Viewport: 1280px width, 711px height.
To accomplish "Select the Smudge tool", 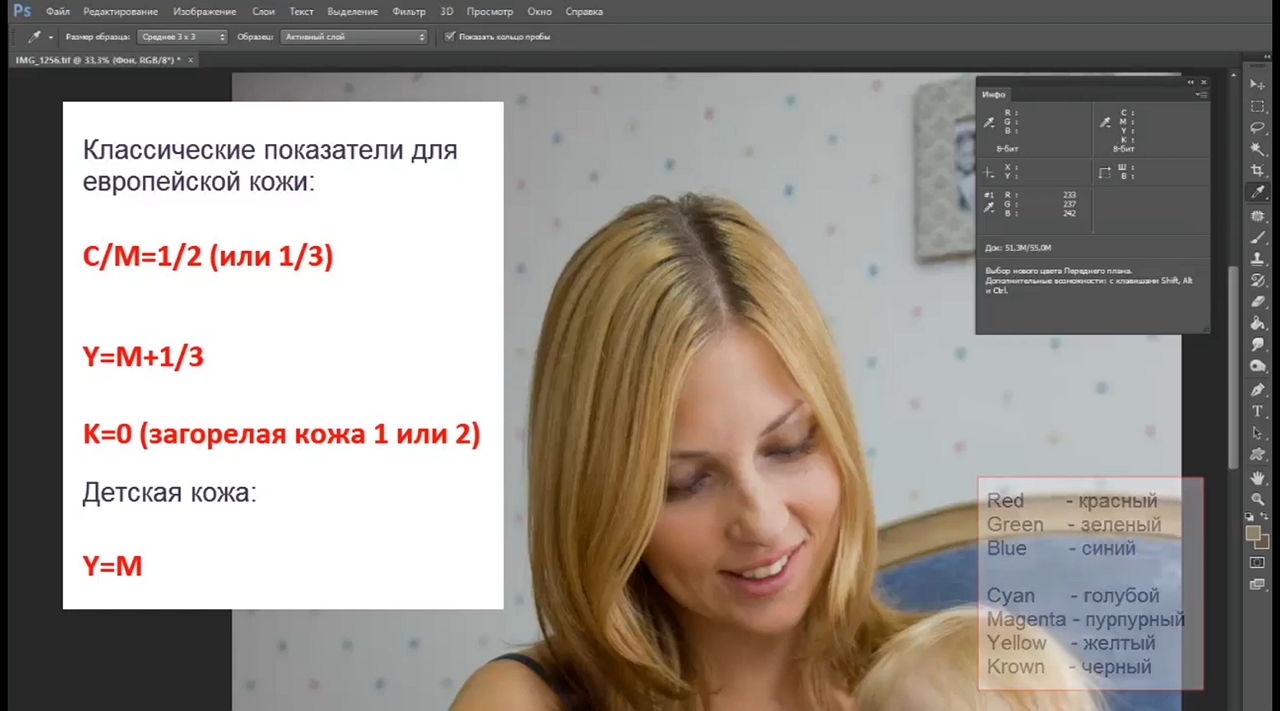I will click(x=1258, y=344).
